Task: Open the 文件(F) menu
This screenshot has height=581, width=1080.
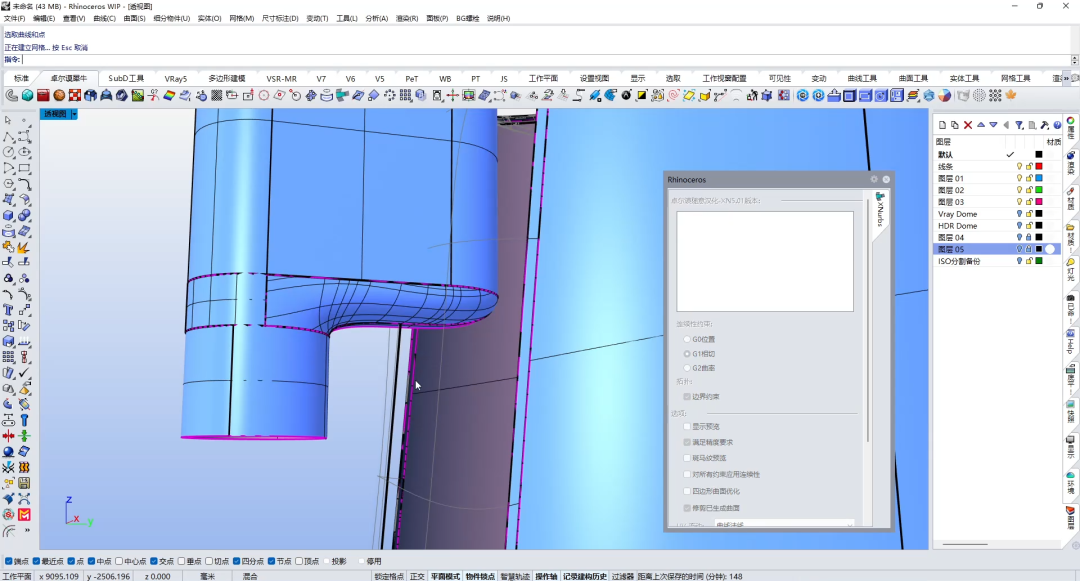Action: pyautogui.click(x=14, y=19)
